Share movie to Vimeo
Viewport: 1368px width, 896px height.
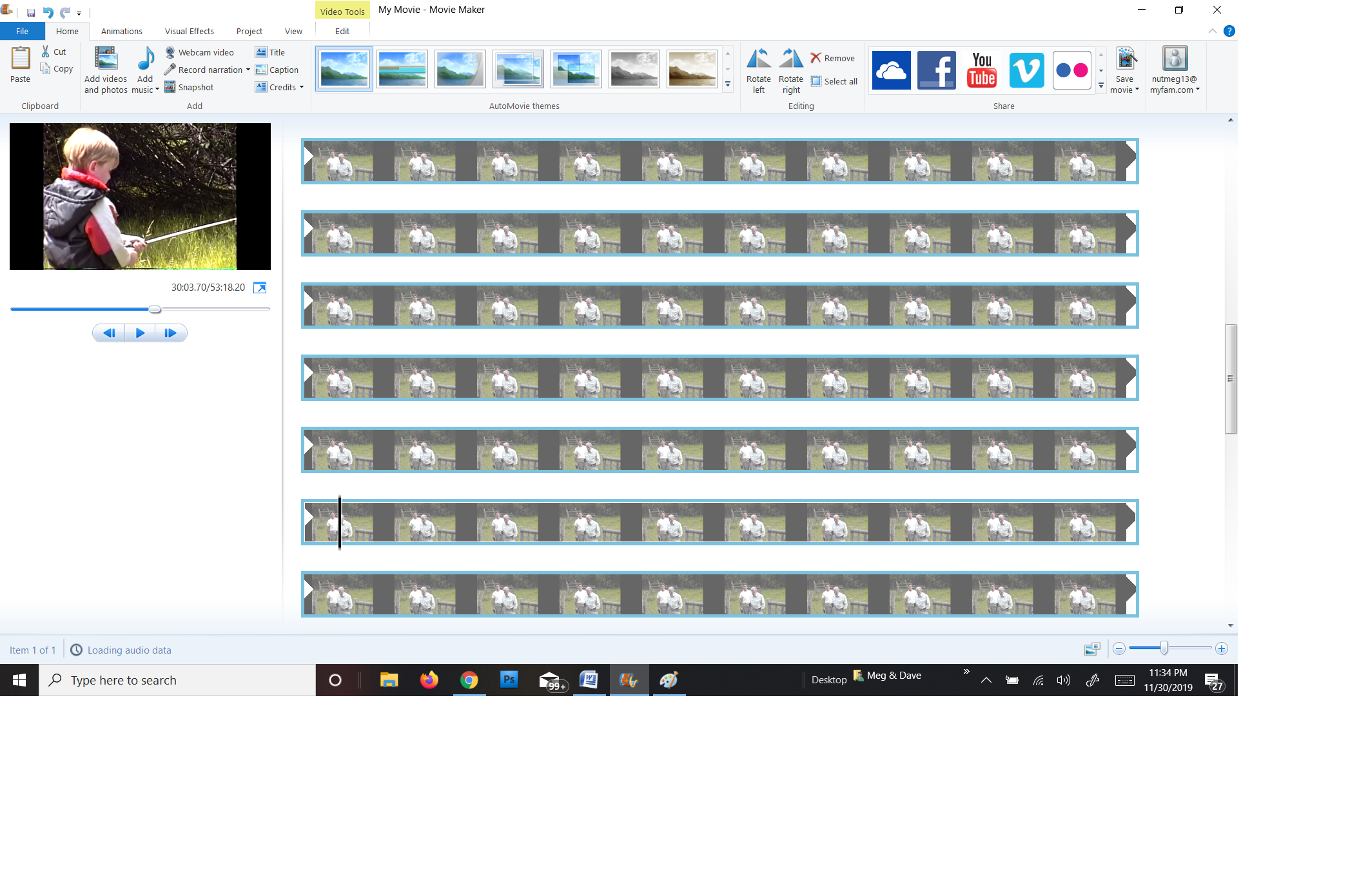(x=1026, y=70)
